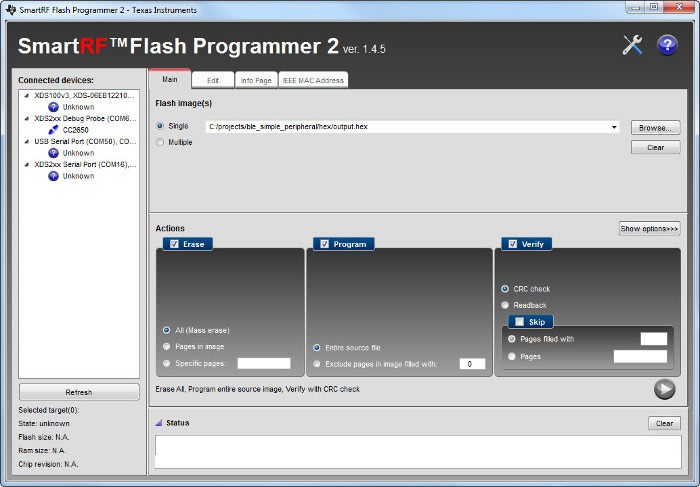
Task: Collapse the Status panel triangle
Action: click(x=158, y=423)
